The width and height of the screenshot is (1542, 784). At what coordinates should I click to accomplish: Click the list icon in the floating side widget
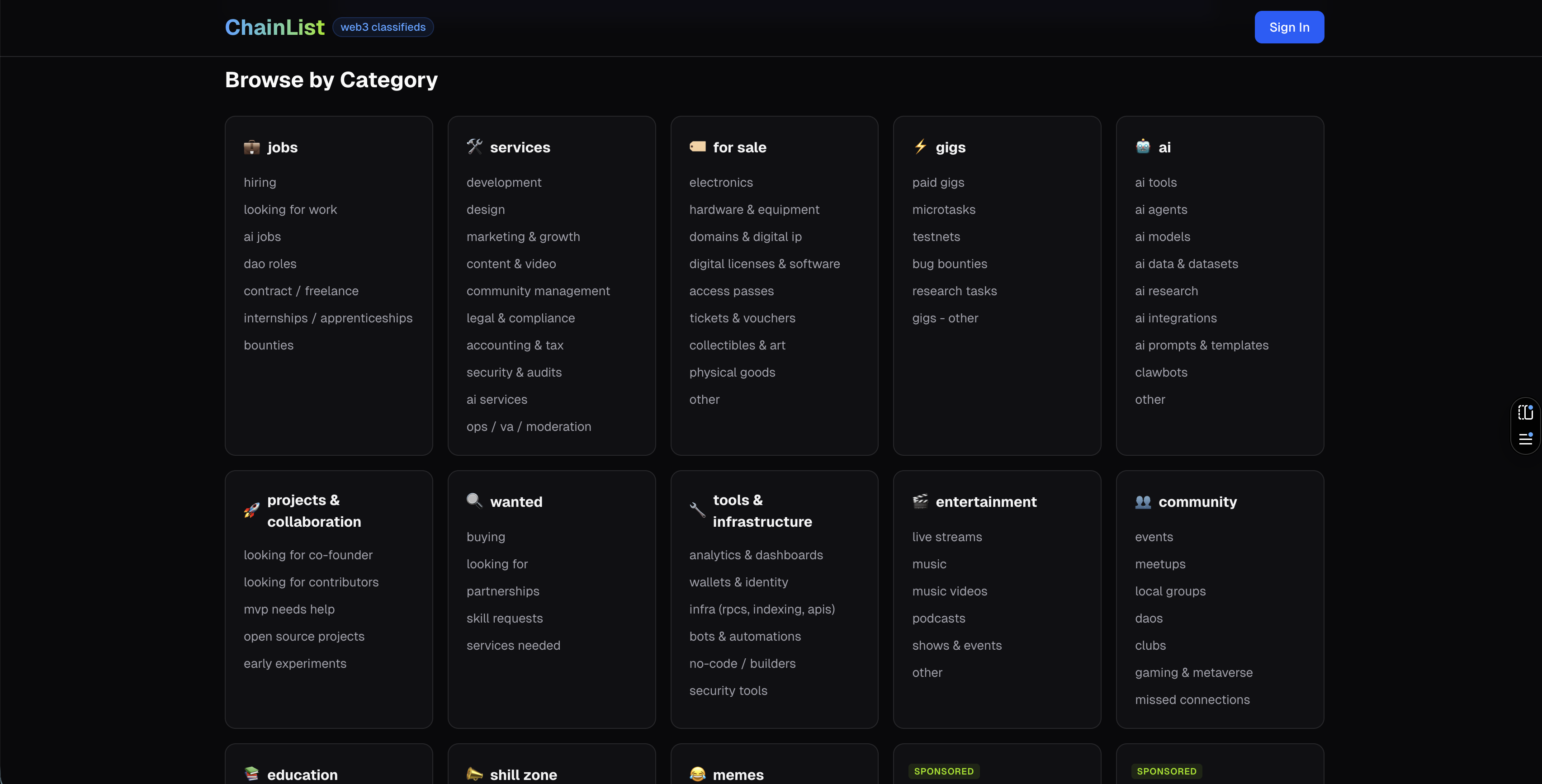[x=1526, y=439]
